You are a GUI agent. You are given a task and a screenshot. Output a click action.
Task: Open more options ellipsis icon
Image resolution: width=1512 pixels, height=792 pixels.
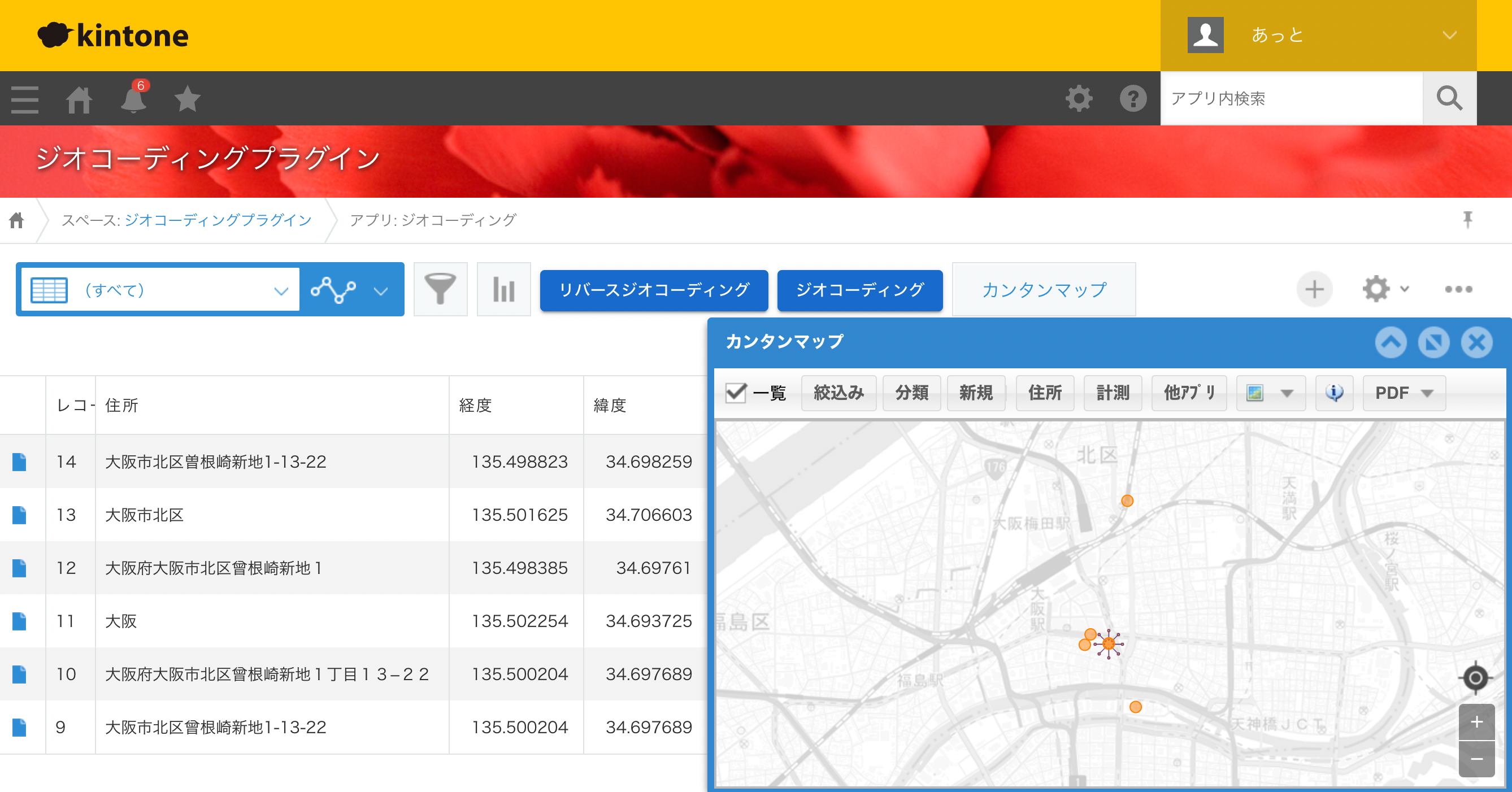point(1458,289)
